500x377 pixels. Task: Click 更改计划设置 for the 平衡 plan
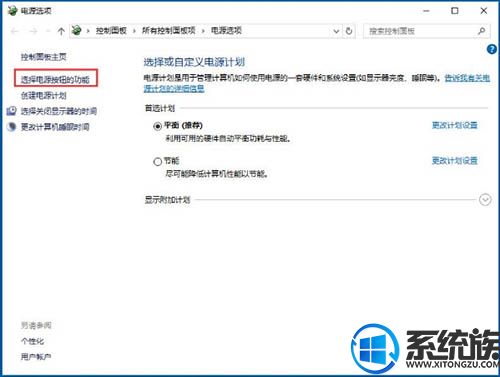pyautogui.click(x=455, y=125)
